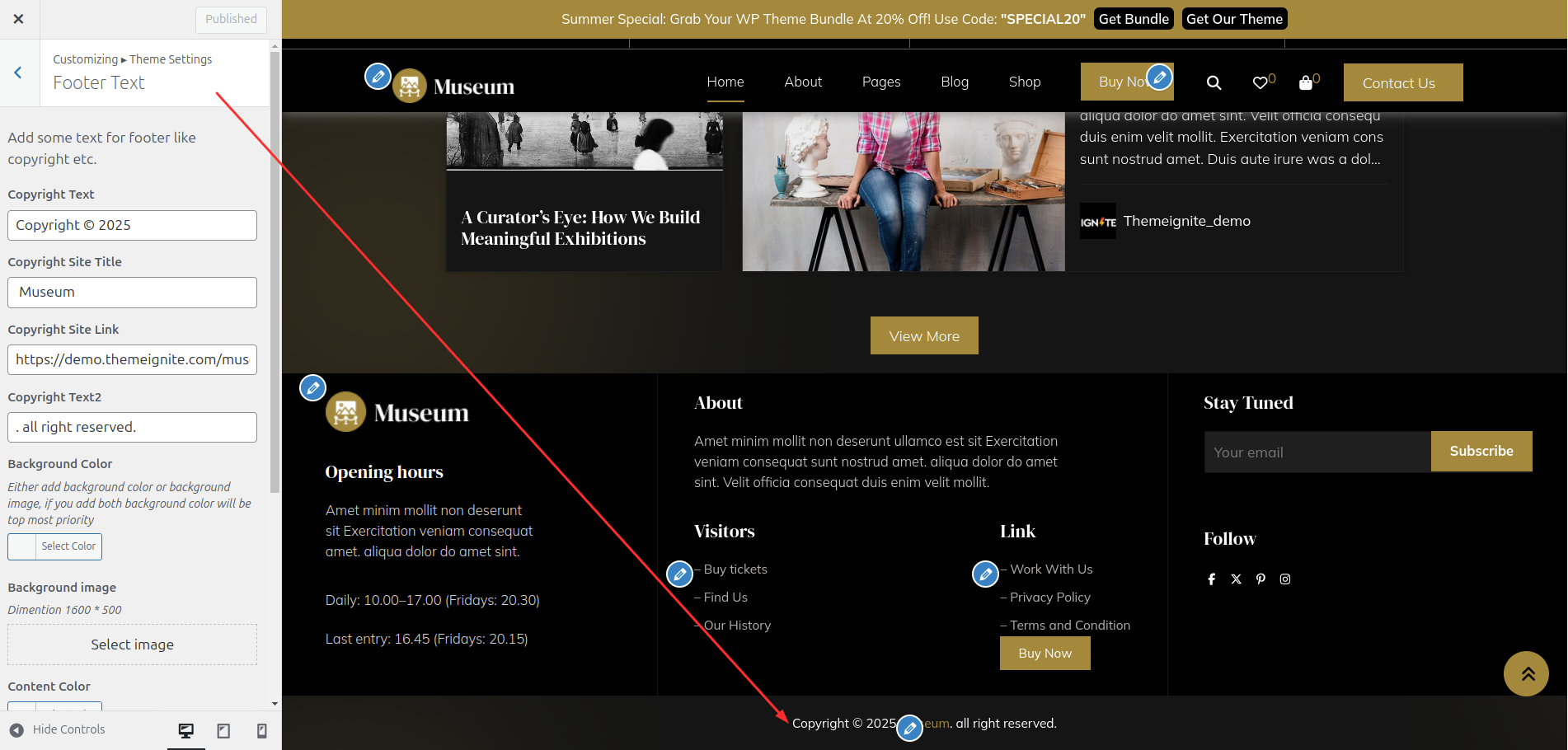Open the Blog menu item
Image resolution: width=1568 pixels, height=750 pixels.
954,82
